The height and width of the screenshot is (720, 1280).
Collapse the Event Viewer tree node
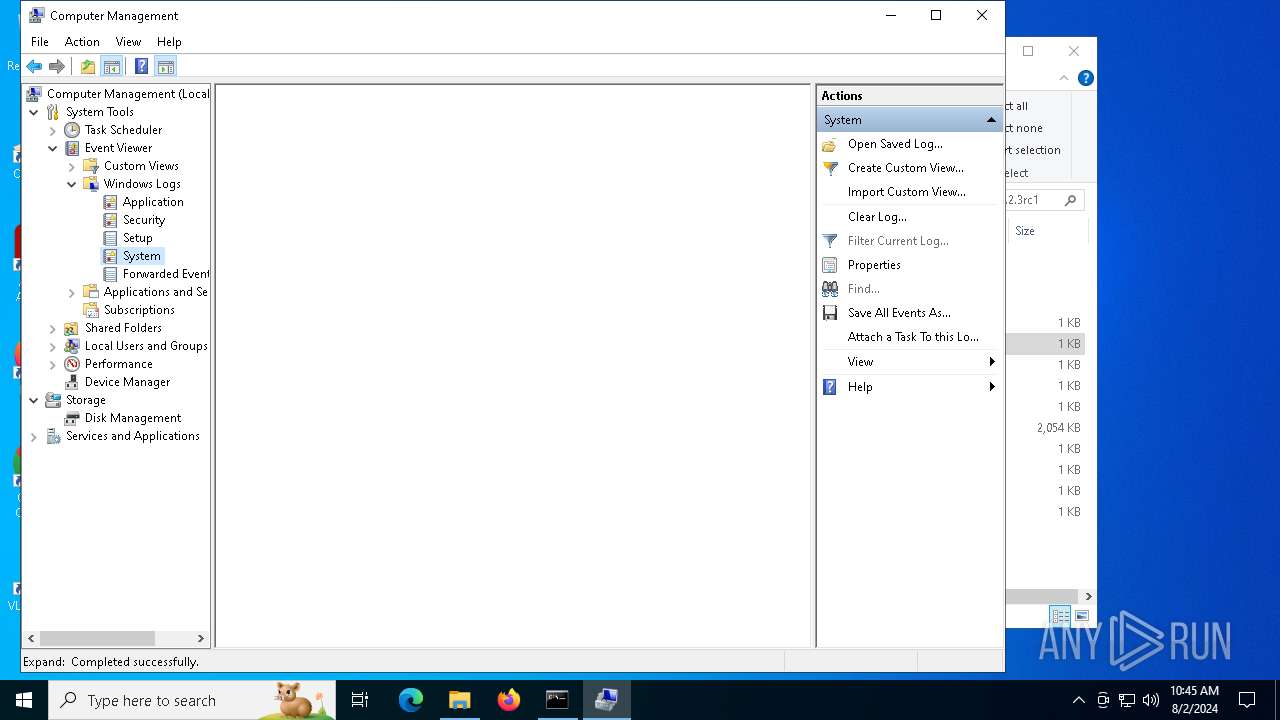tap(53, 148)
